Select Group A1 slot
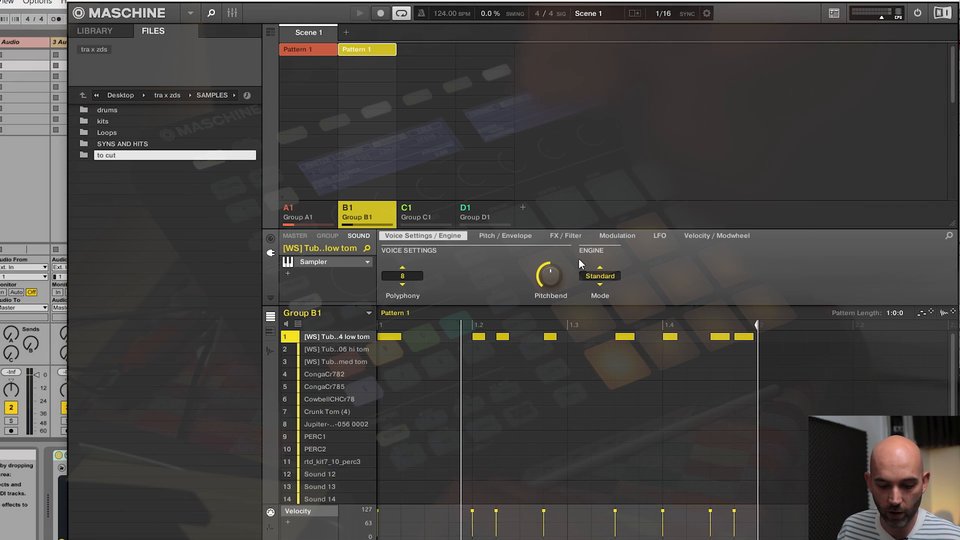 [x=308, y=213]
